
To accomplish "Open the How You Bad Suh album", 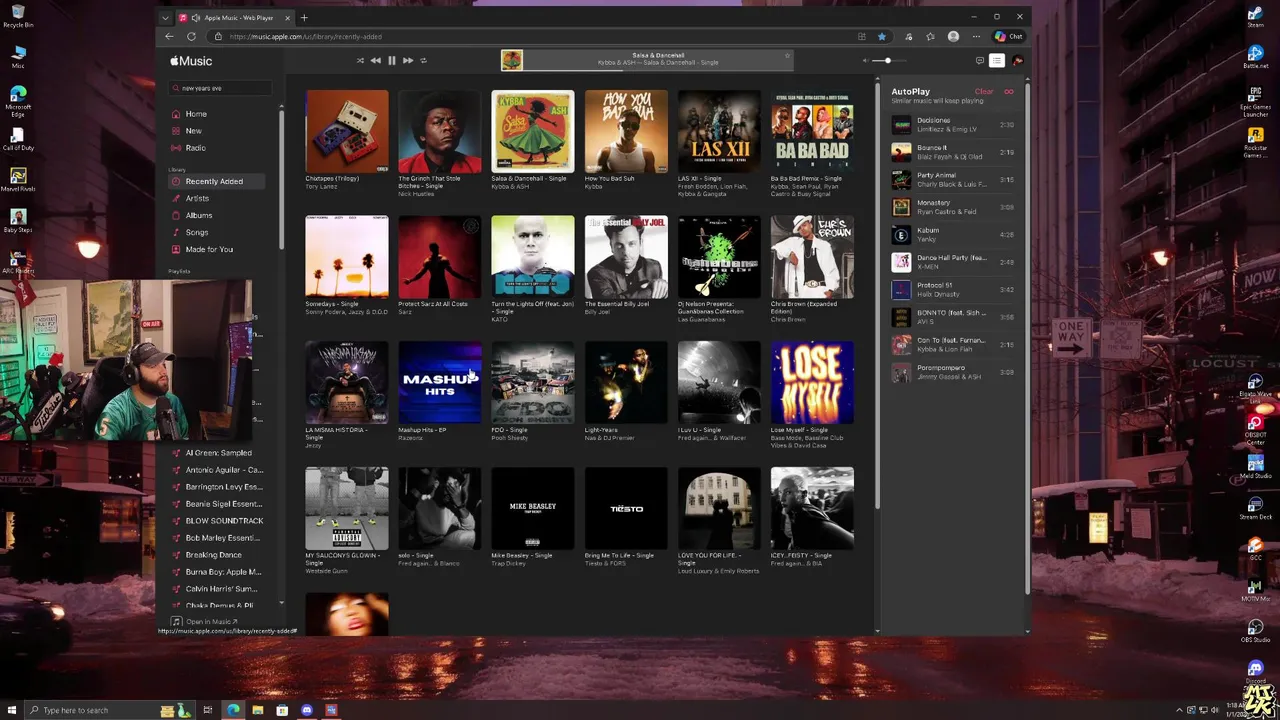I will pyautogui.click(x=626, y=131).
